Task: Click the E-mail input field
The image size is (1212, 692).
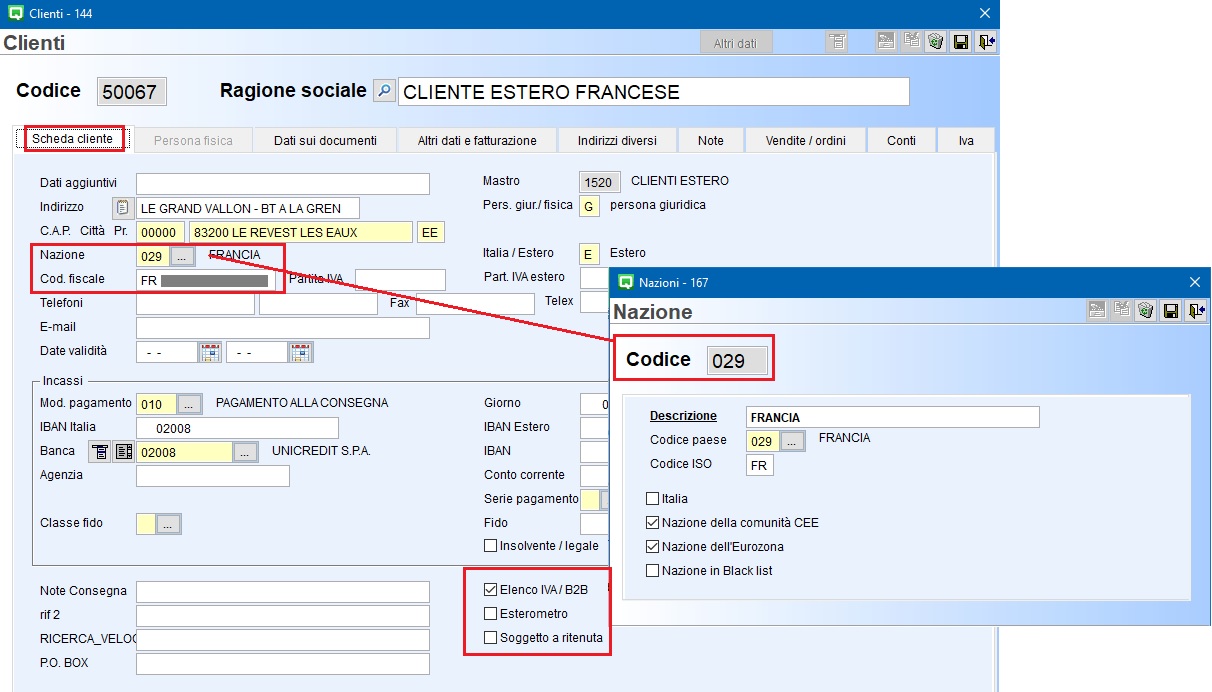Action: pos(283,328)
